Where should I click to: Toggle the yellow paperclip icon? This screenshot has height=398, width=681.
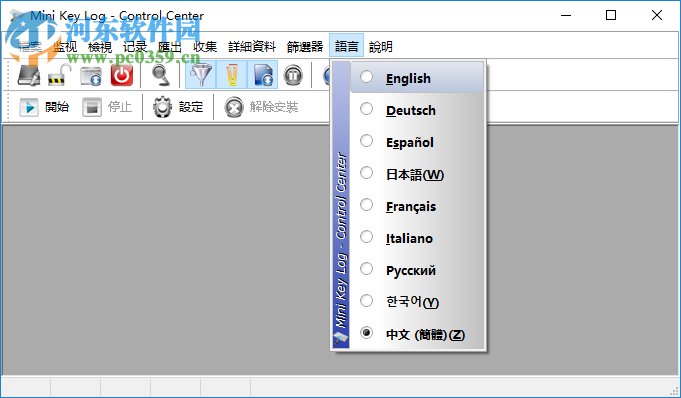[232, 75]
